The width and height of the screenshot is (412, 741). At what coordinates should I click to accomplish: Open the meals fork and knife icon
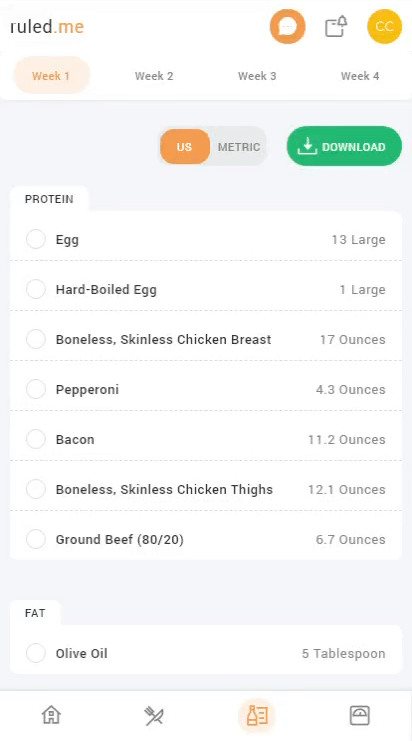pos(154,715)
